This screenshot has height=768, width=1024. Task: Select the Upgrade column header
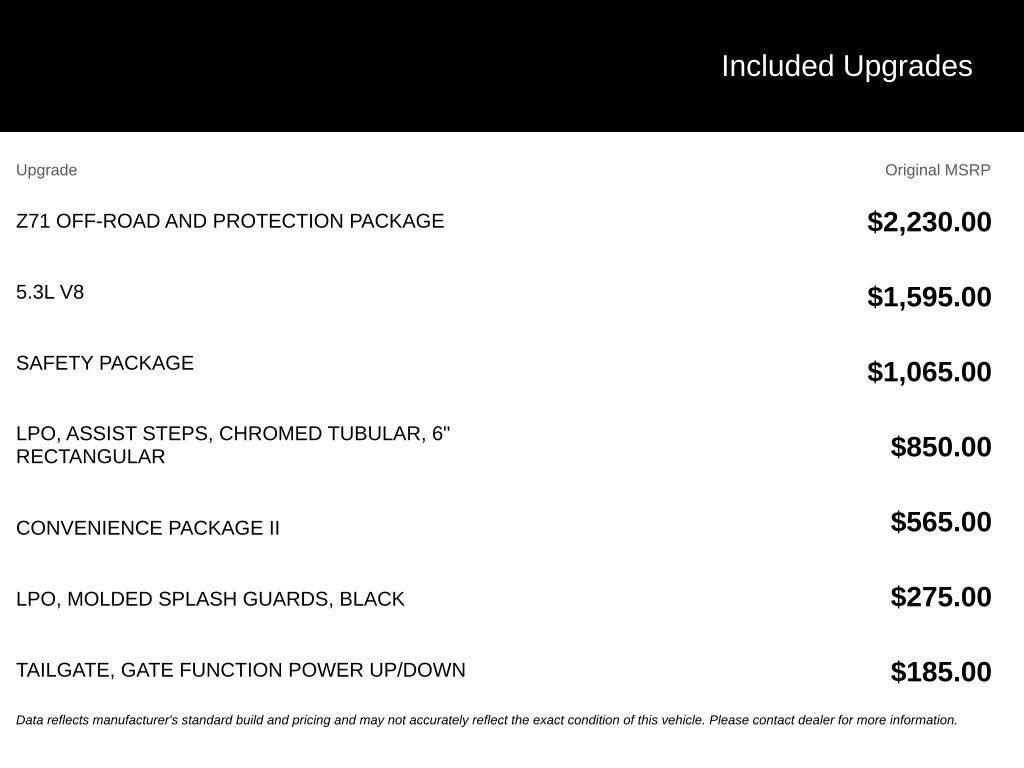click(46, 170)
